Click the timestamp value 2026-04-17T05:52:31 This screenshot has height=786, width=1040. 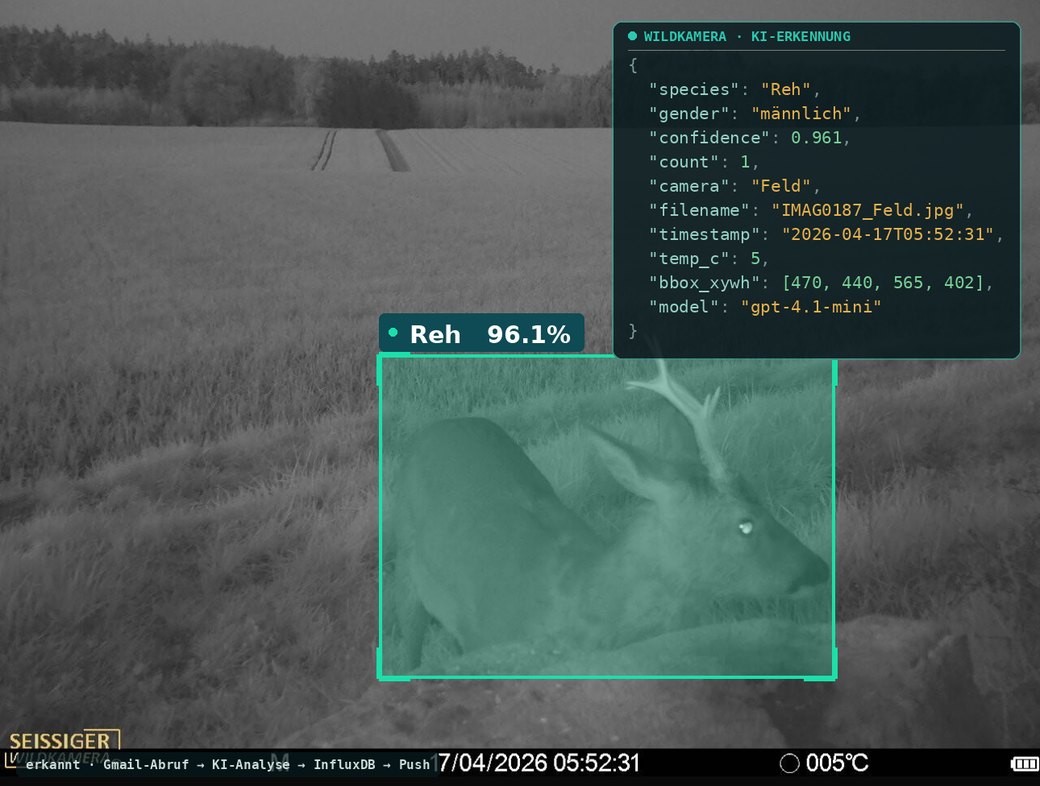click(x=888, y=234)
